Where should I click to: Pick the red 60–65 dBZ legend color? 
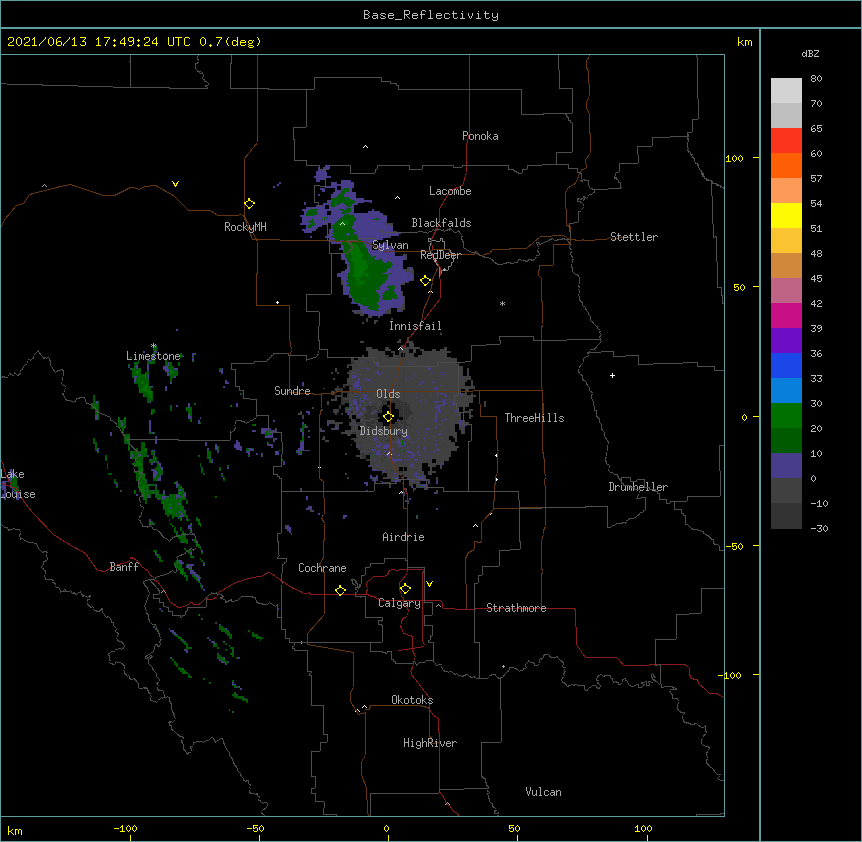786,140
